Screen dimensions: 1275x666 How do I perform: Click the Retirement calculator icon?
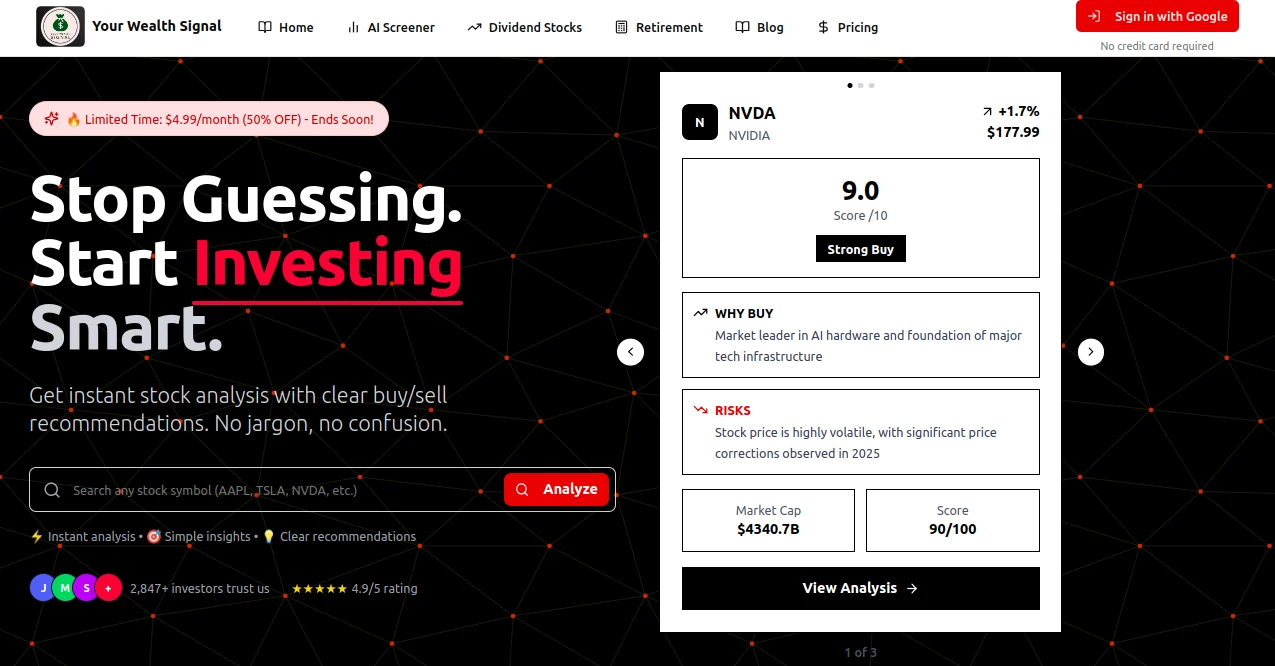(x=622, y=27)
